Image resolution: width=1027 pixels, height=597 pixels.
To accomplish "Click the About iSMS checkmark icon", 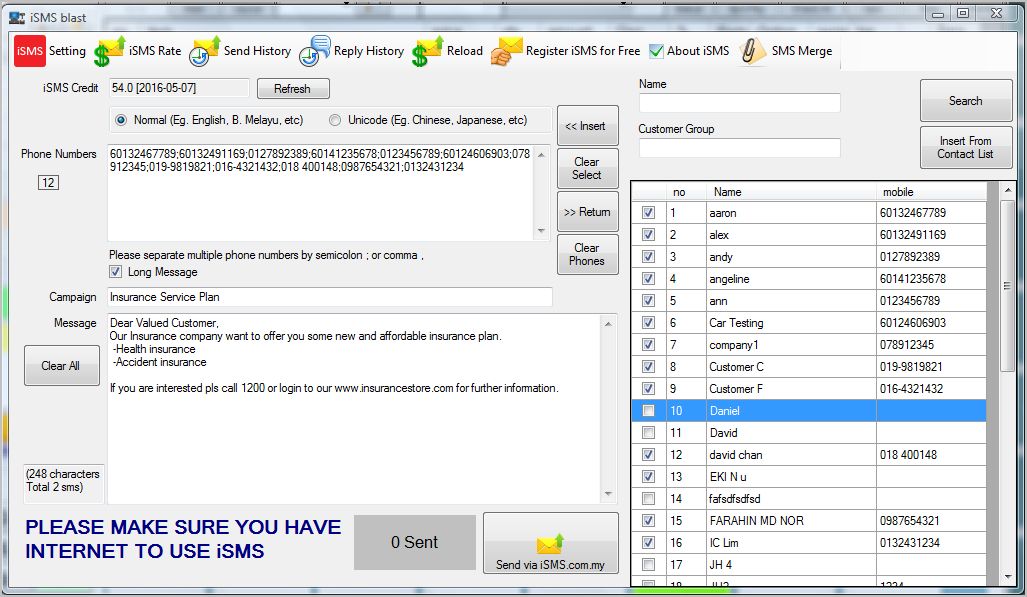I will pos(656,51).
